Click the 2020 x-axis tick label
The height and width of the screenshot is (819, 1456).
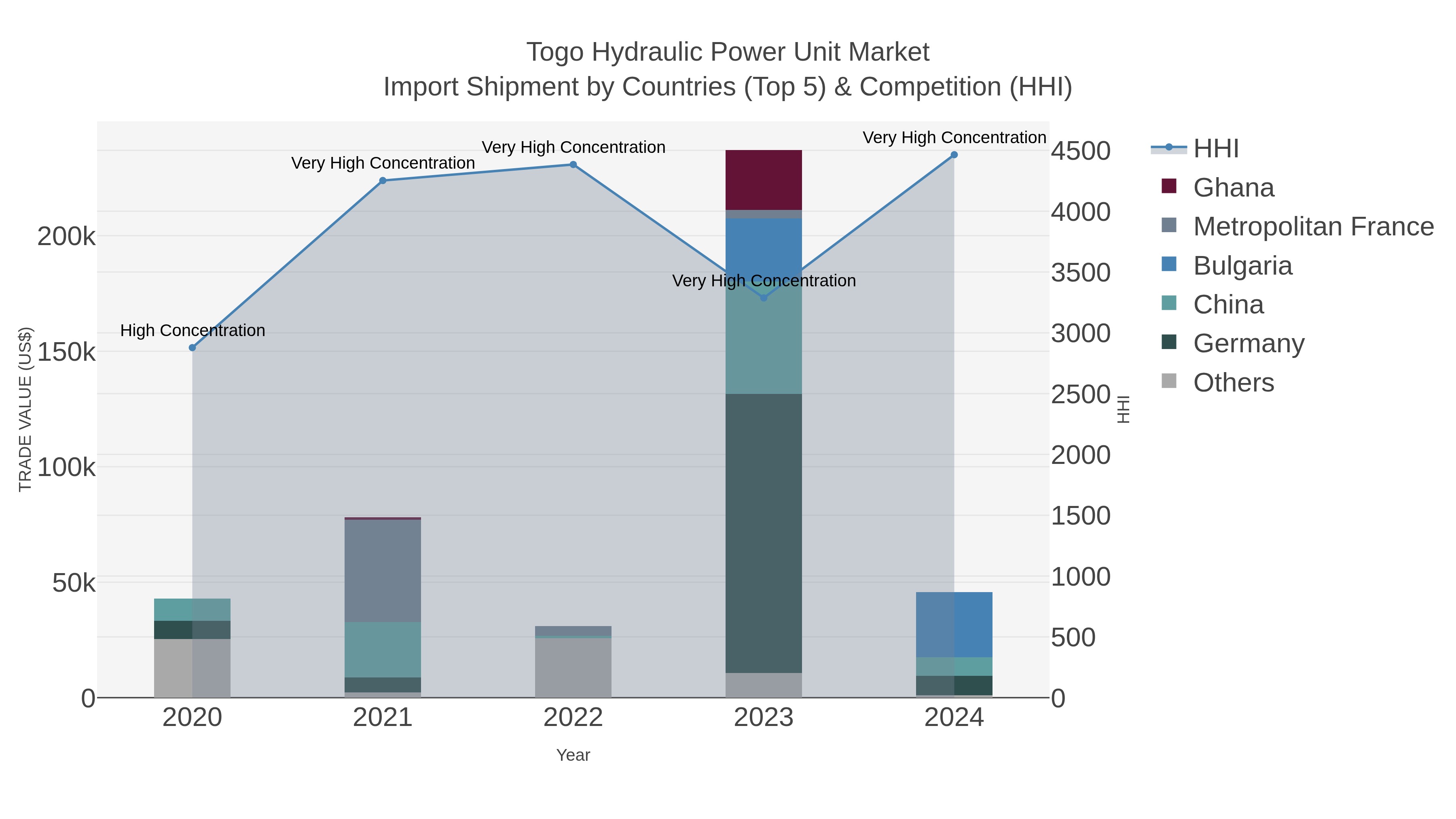point(192,718)
